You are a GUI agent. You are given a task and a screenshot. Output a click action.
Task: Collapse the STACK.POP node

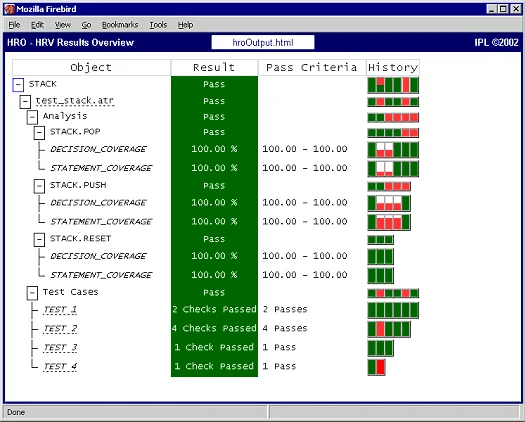tap(39, 133)
